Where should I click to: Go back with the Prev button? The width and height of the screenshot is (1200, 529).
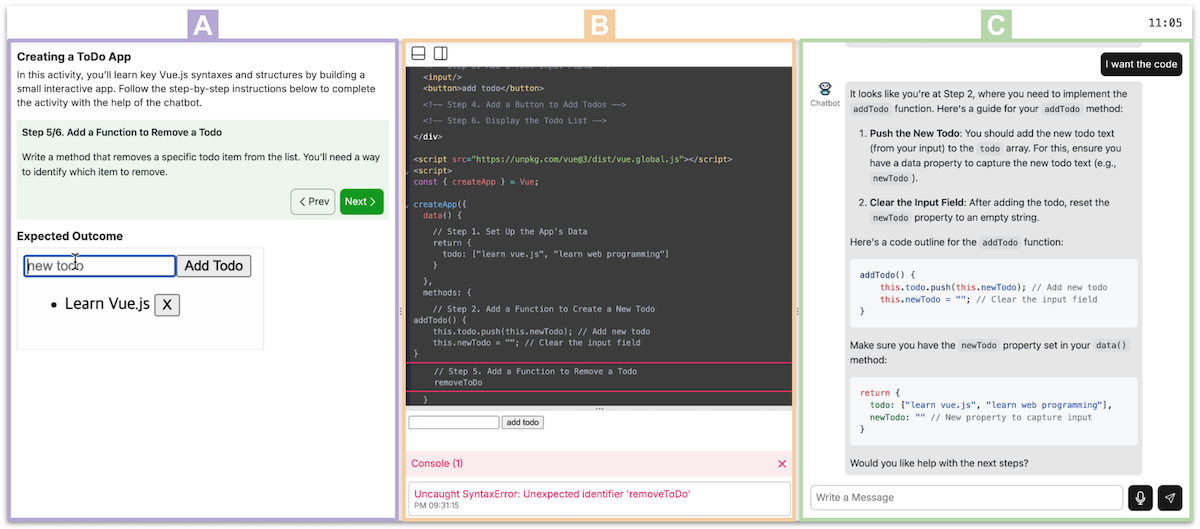click(313, 201)
